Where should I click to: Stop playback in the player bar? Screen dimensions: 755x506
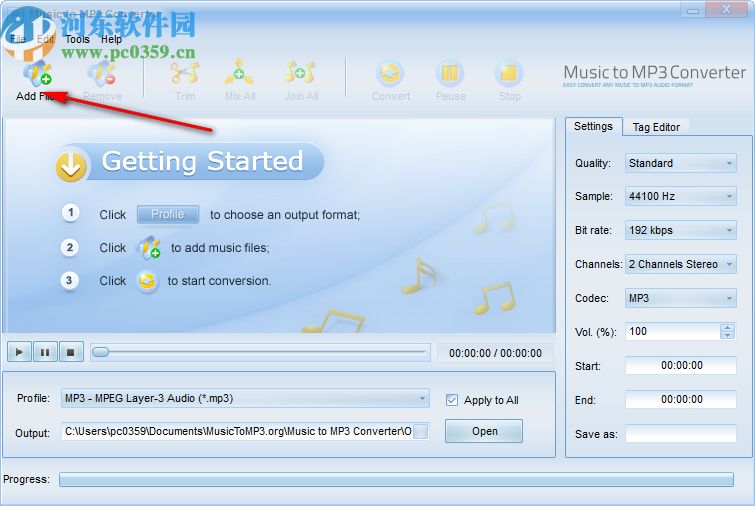pos(71,352)
